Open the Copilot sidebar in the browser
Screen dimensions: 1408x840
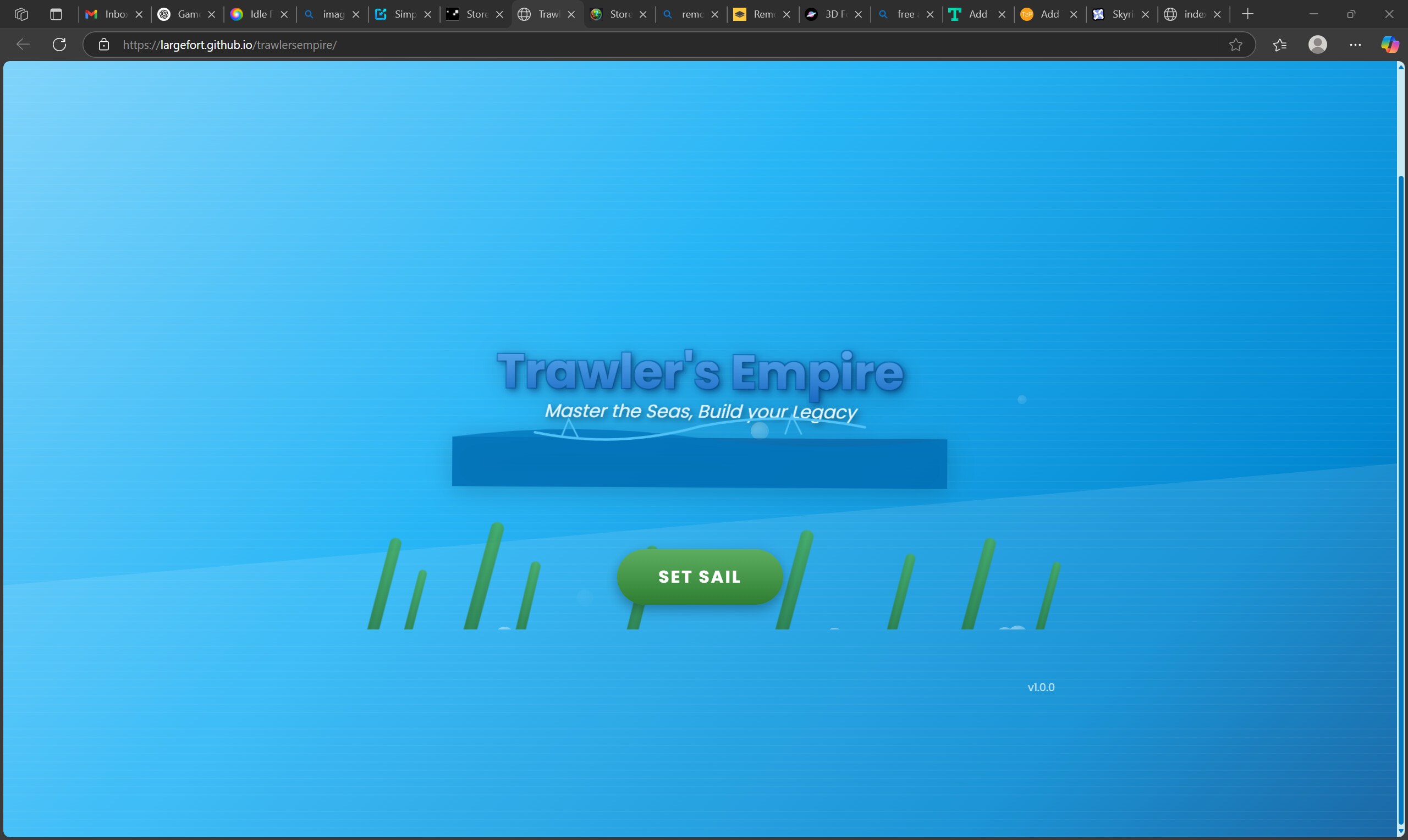1390,45
